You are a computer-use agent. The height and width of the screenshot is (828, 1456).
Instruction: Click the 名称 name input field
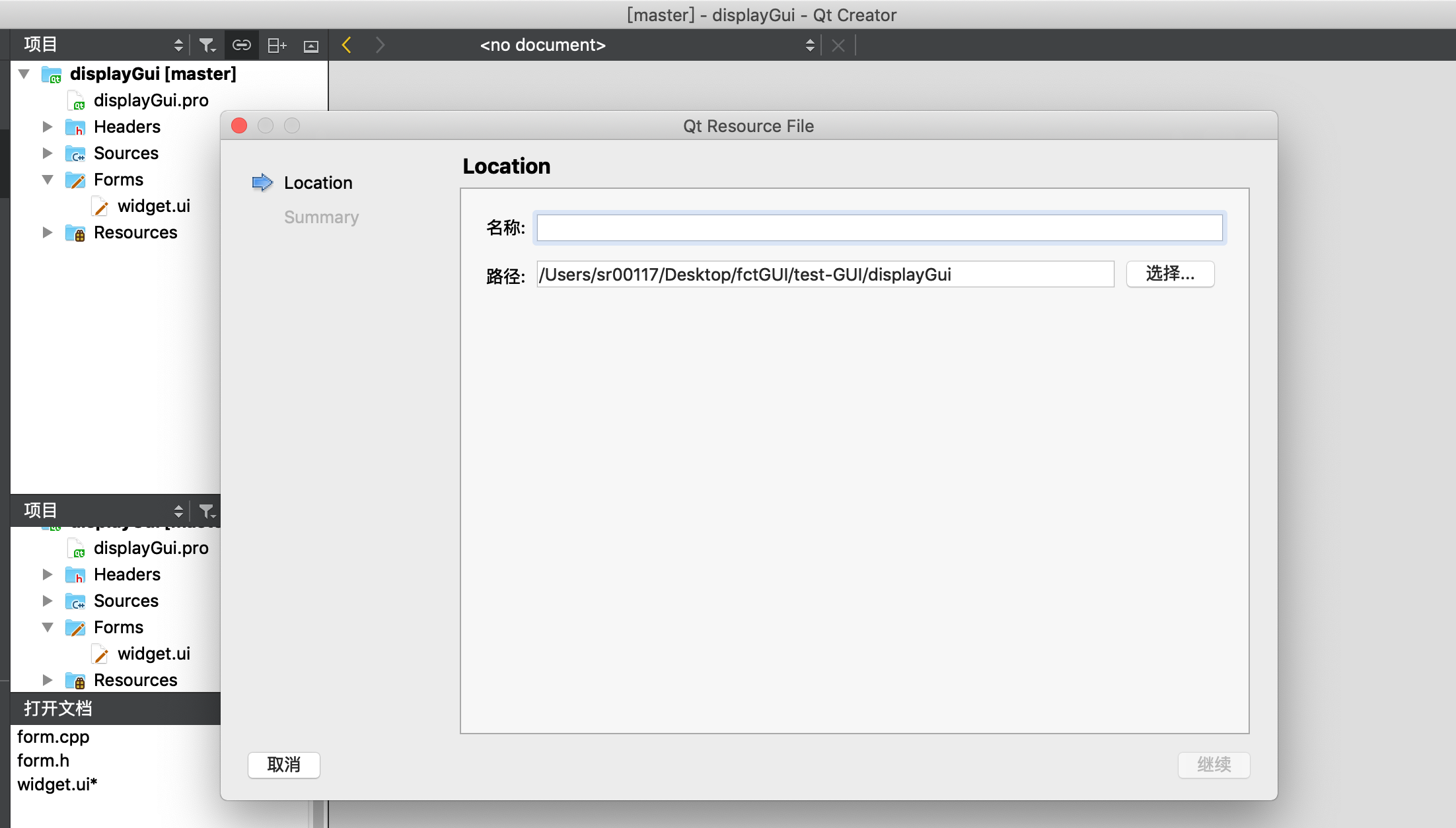click(x=879, y=228)
